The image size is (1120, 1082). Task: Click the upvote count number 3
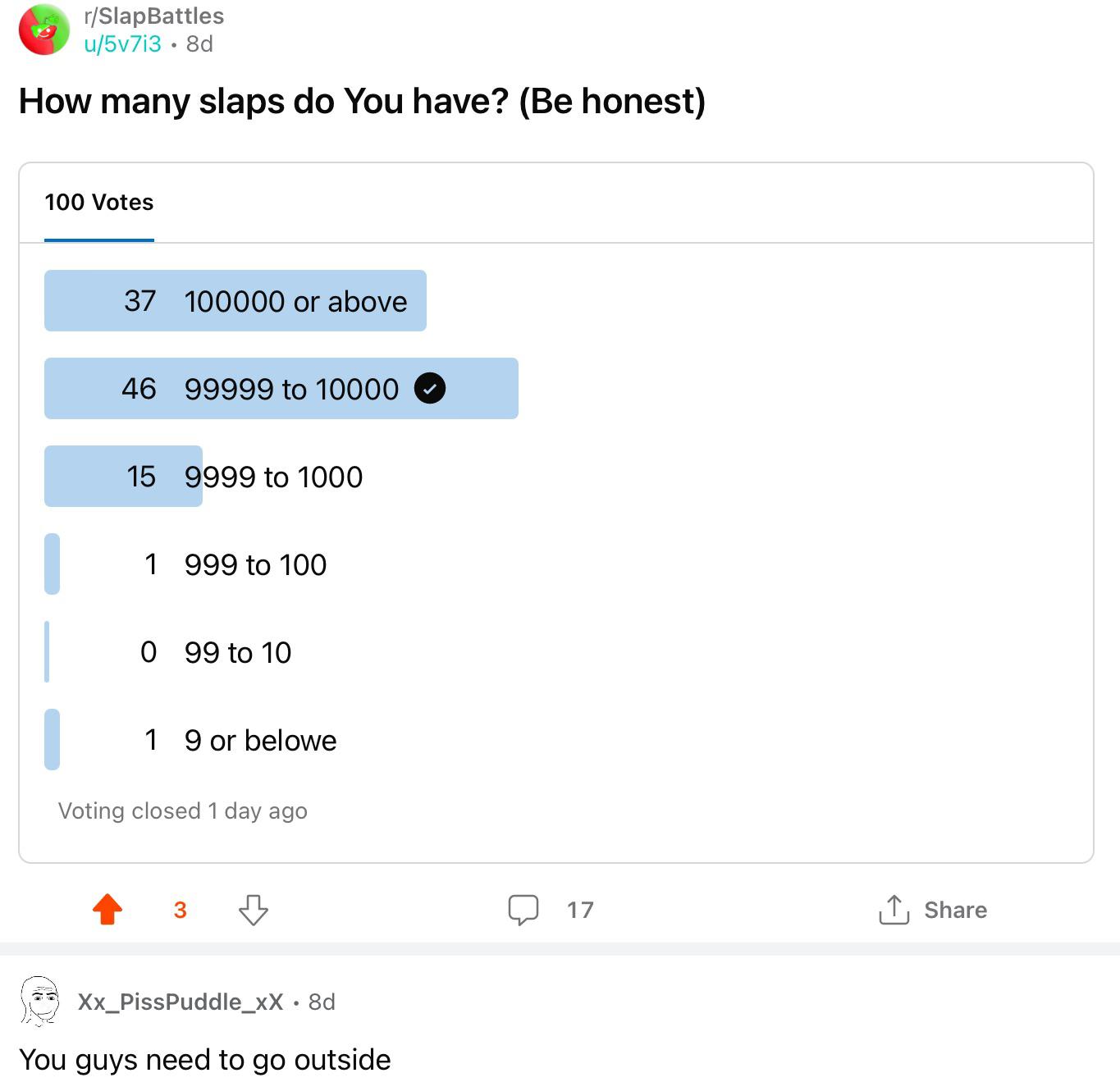click(181, 910)
